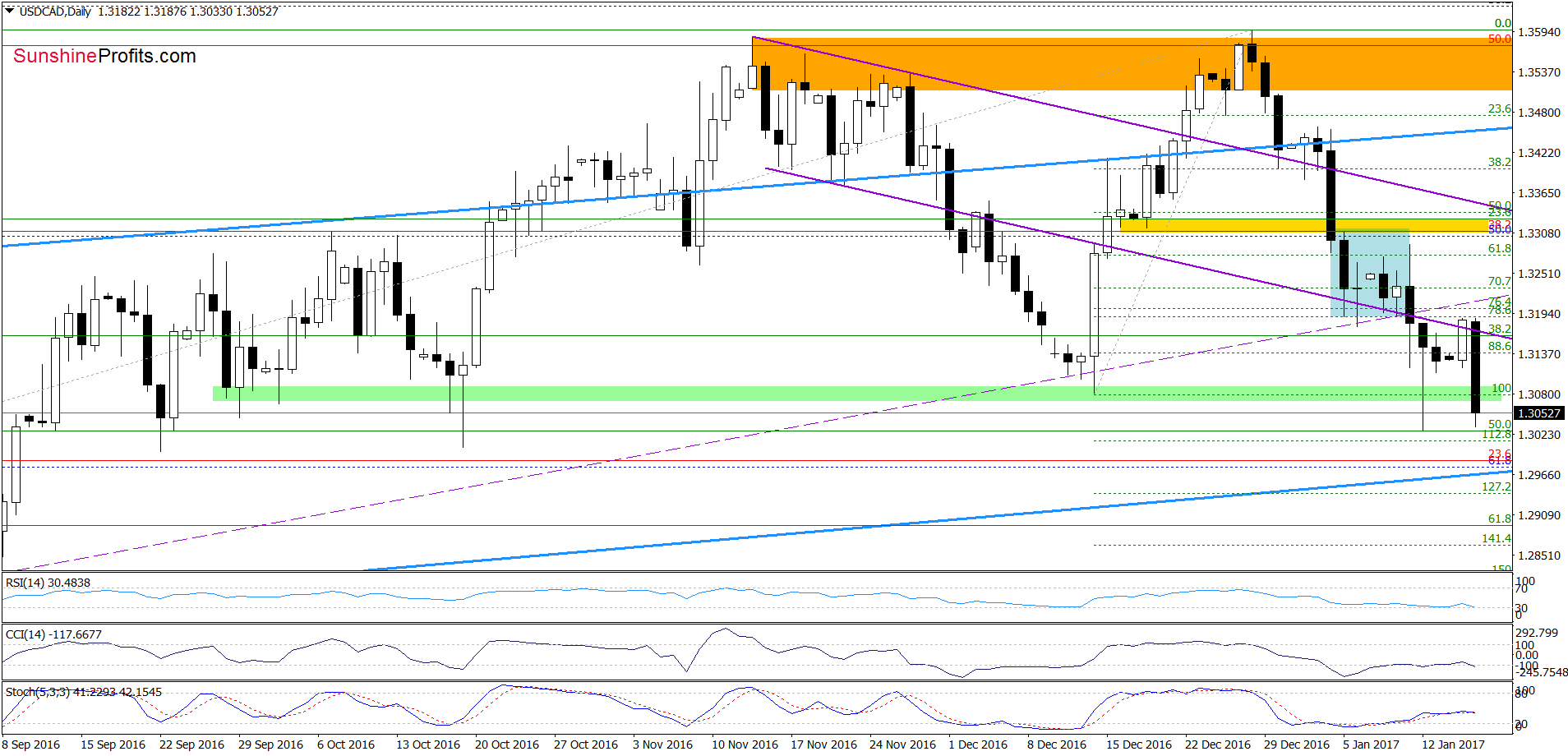Open the chart menu triangle beside USDCAD,Daily
This screenshot has height=756, width=1568.
[9, 12]
